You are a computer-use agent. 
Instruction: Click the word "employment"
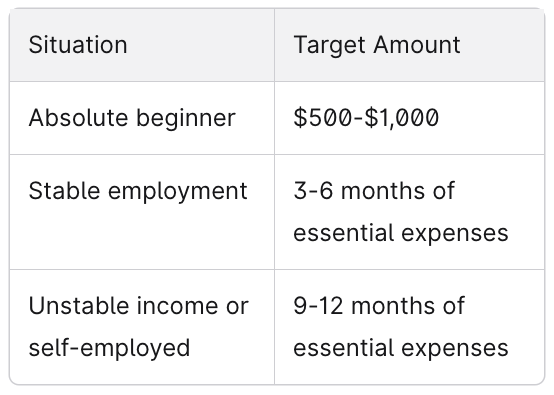point(178,193)
